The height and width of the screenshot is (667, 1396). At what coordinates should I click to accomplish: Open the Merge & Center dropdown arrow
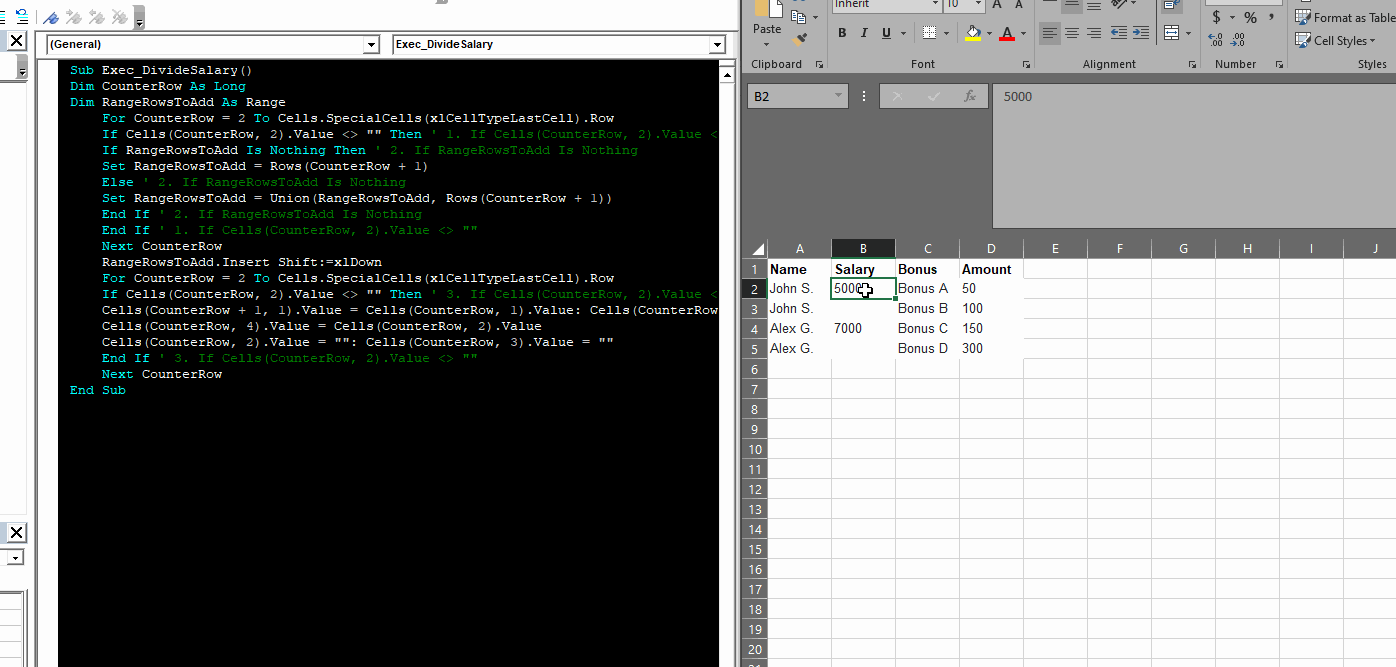point(1188,34)
